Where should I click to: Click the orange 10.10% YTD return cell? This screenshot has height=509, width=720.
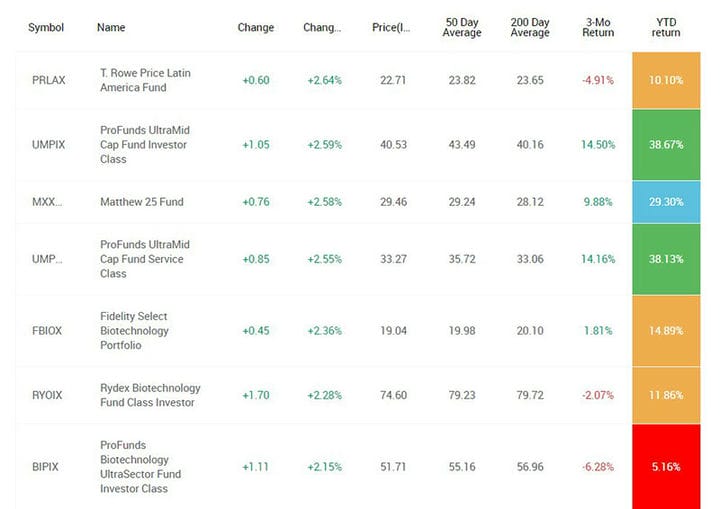click(x=666, y=80)
